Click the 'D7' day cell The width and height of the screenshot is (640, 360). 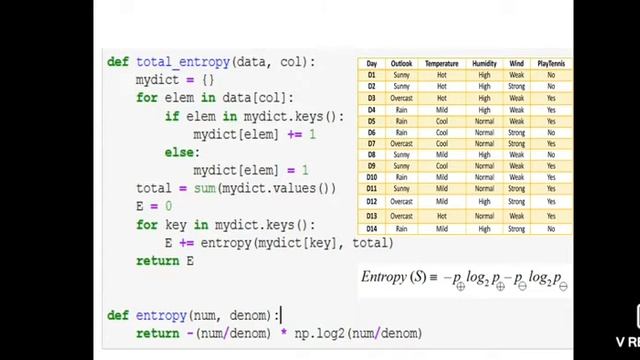pos(371,144)
